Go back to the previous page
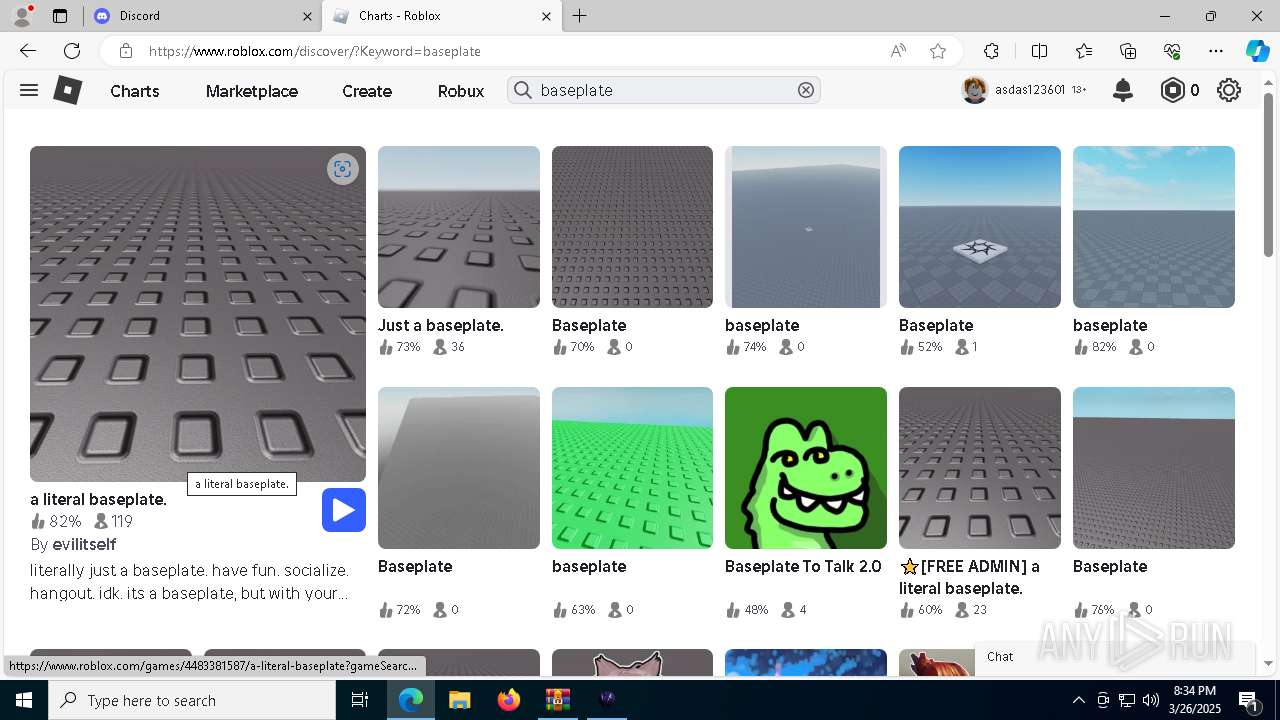The image size is (1280, 720). [28, 51]
